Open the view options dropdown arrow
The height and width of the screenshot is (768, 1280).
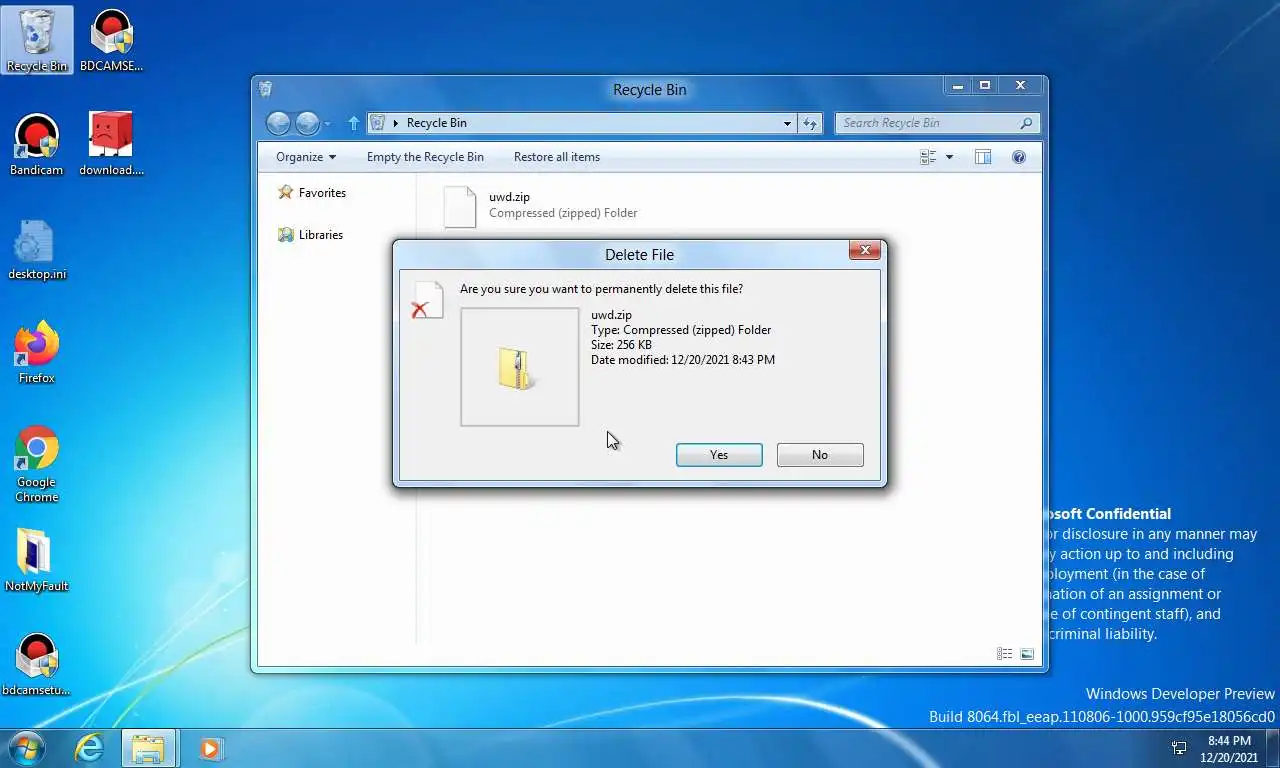(x=949, y=157)
